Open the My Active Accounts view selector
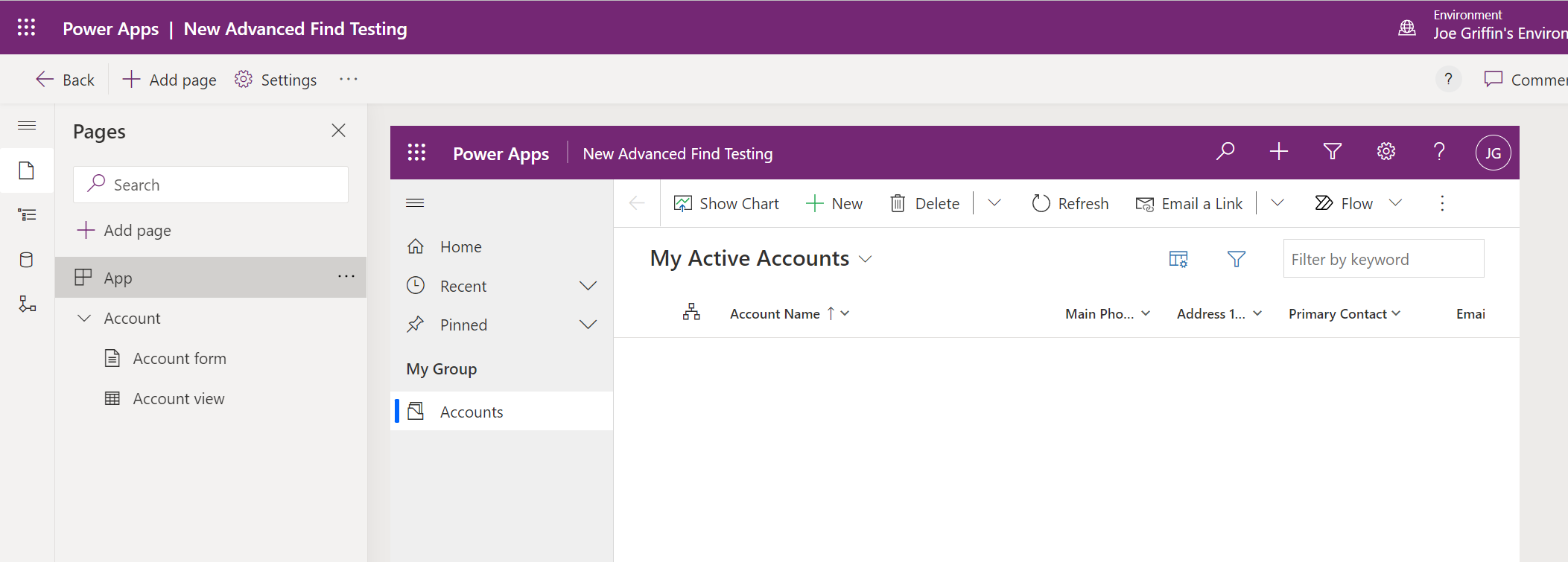This screenshot has width=1568, height=562. (x=761, y=258)
